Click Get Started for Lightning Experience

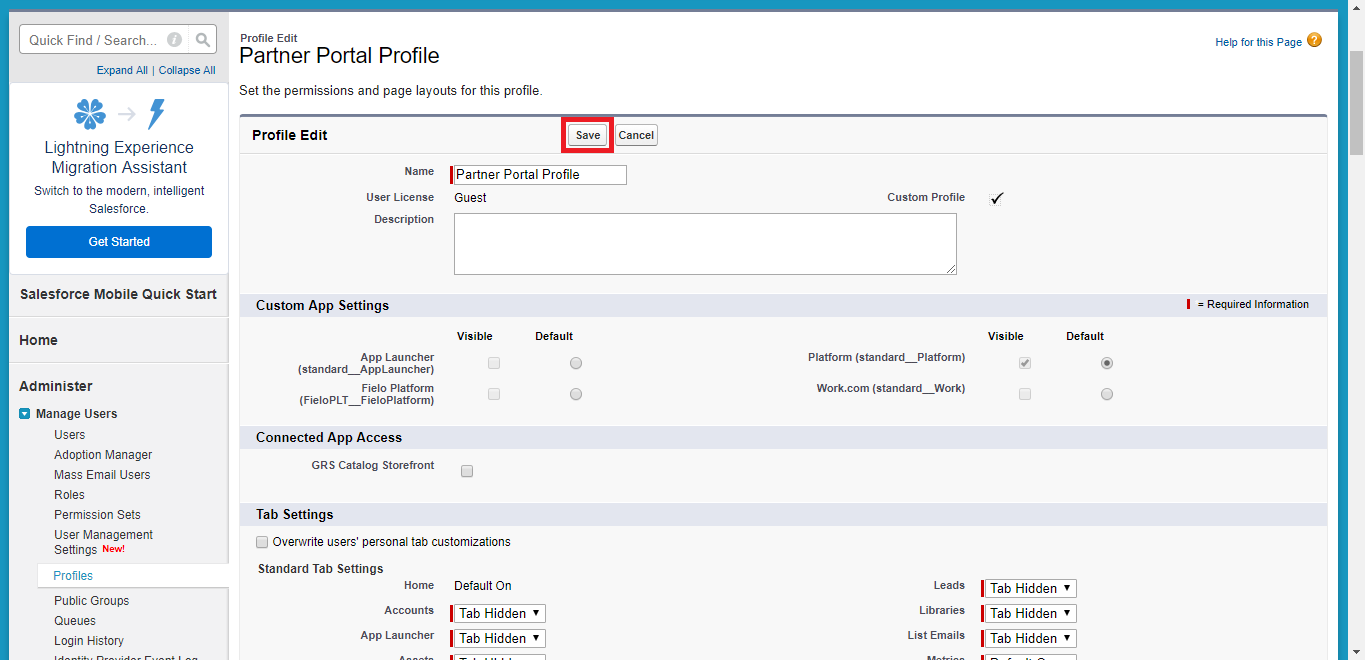click(x=119, y=242)
